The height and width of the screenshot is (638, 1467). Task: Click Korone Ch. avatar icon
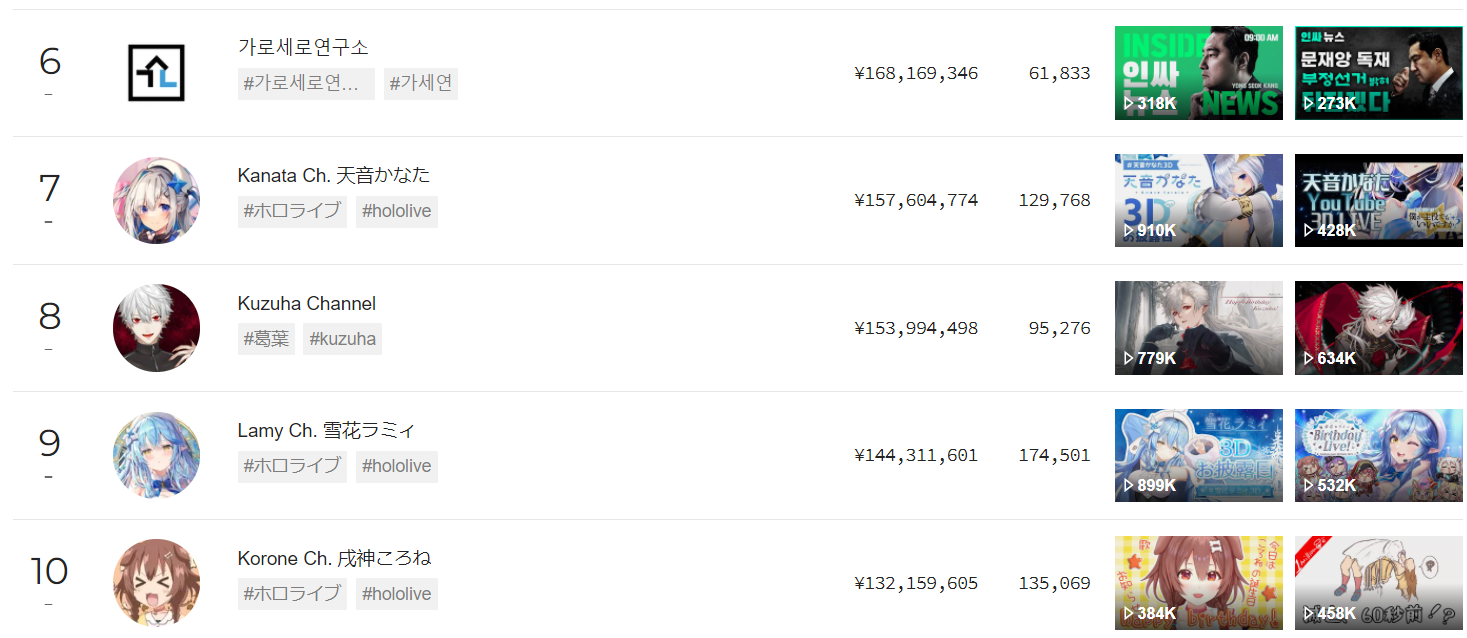pyautogui.click(x=156, y=583)
